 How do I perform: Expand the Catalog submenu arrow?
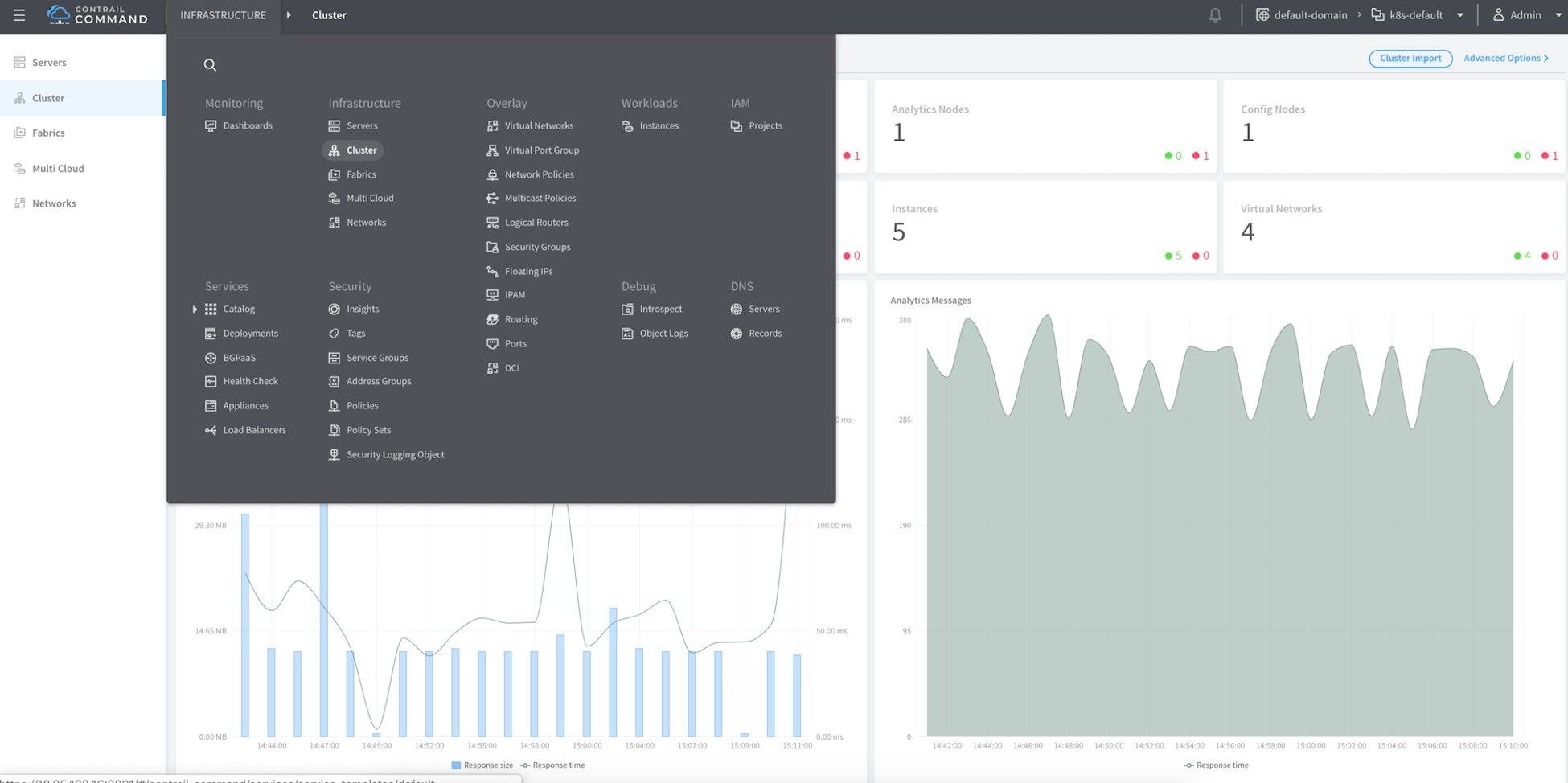(195, 310)
